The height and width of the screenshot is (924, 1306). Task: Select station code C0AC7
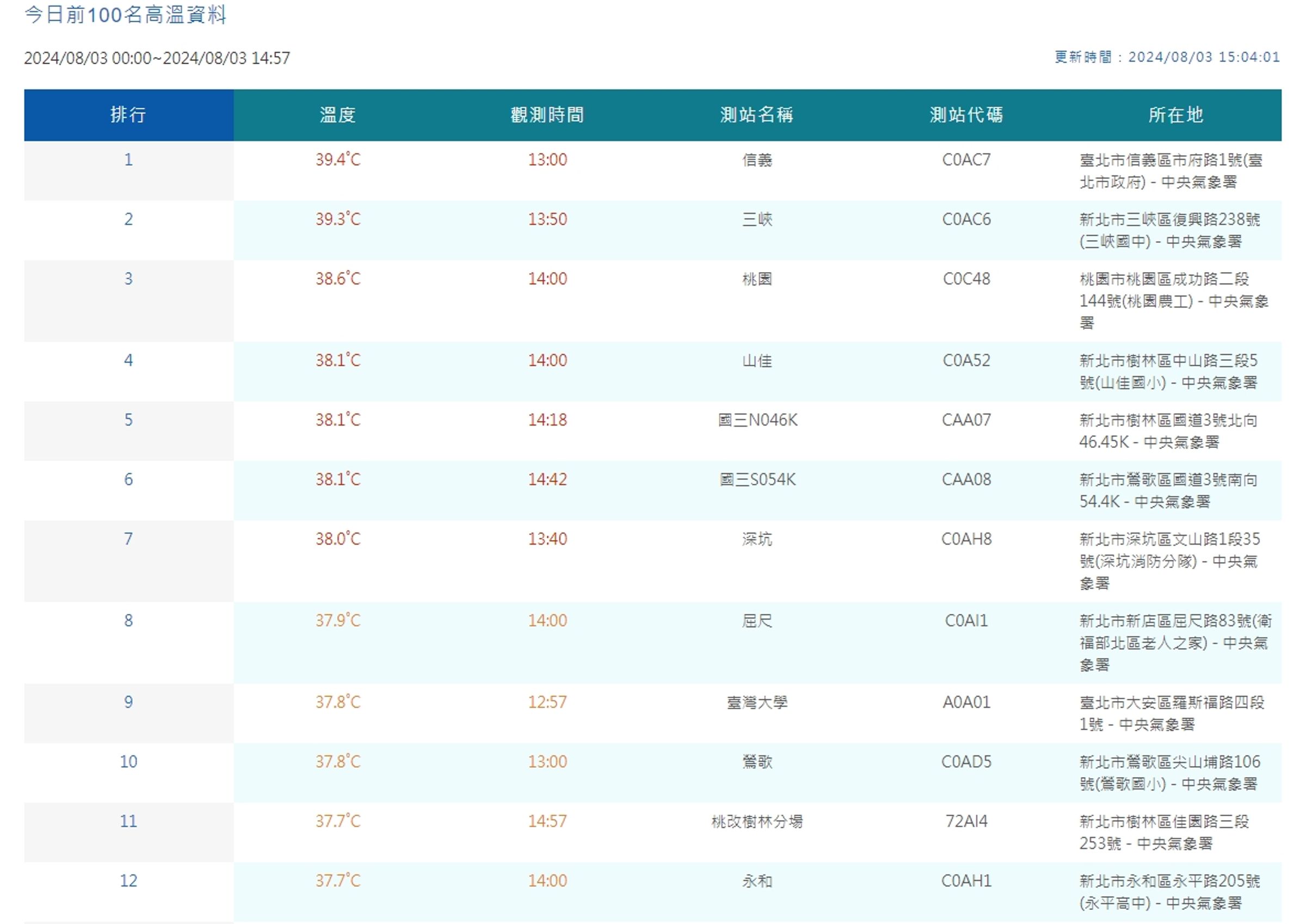[x=966, y=160]
